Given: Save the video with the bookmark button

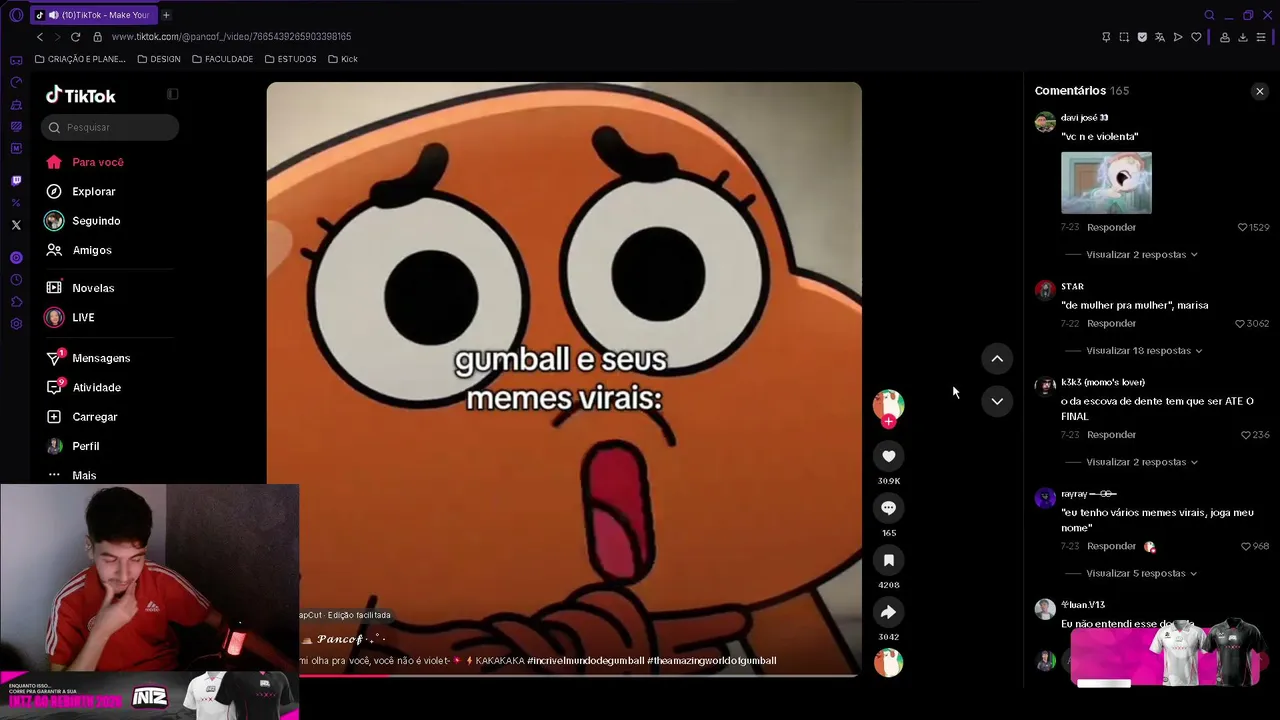Looking at the screenshot, I should tap(888, 560).
